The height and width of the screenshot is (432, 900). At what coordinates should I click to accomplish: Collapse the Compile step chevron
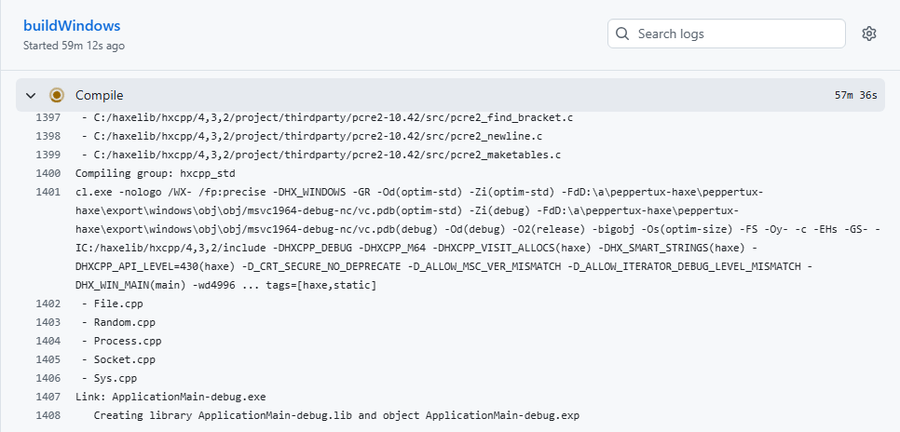(31, 95)
